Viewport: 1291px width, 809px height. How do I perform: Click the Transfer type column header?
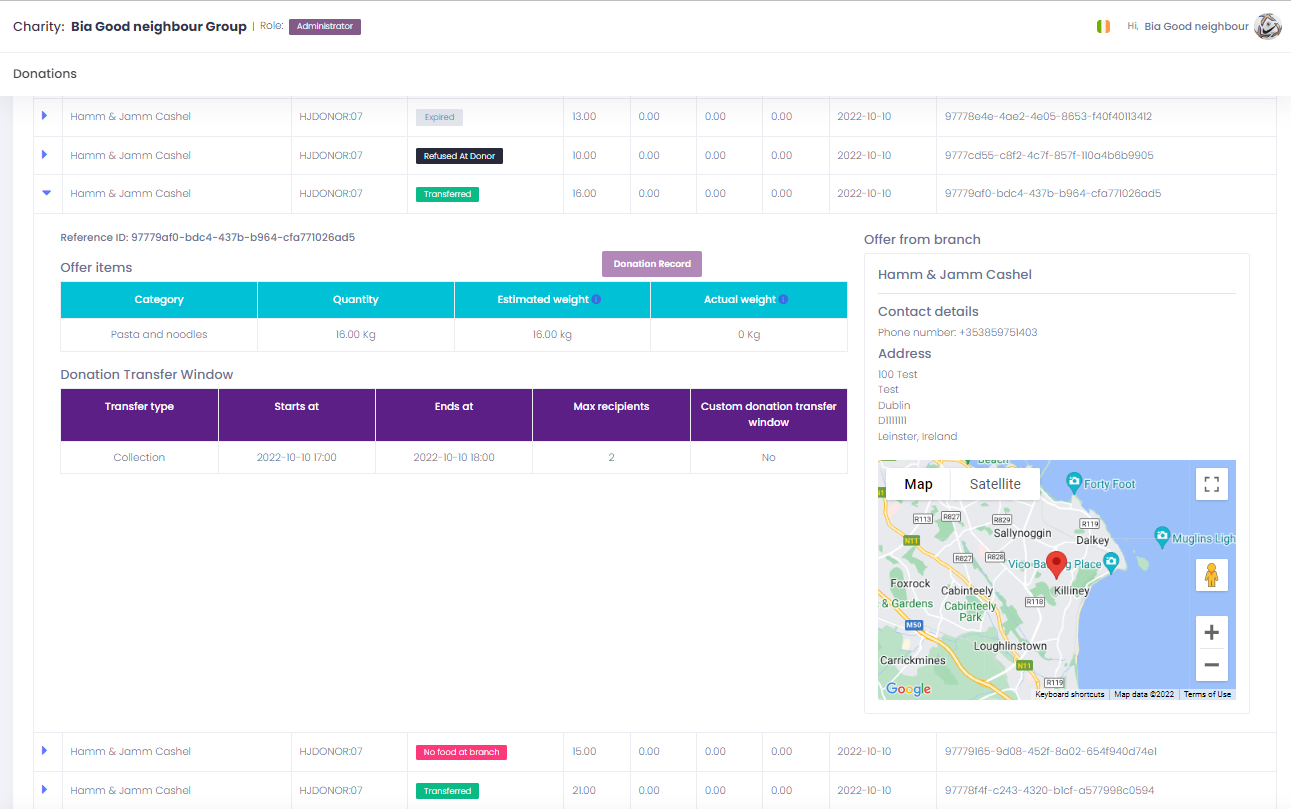[x=139, y=414]
